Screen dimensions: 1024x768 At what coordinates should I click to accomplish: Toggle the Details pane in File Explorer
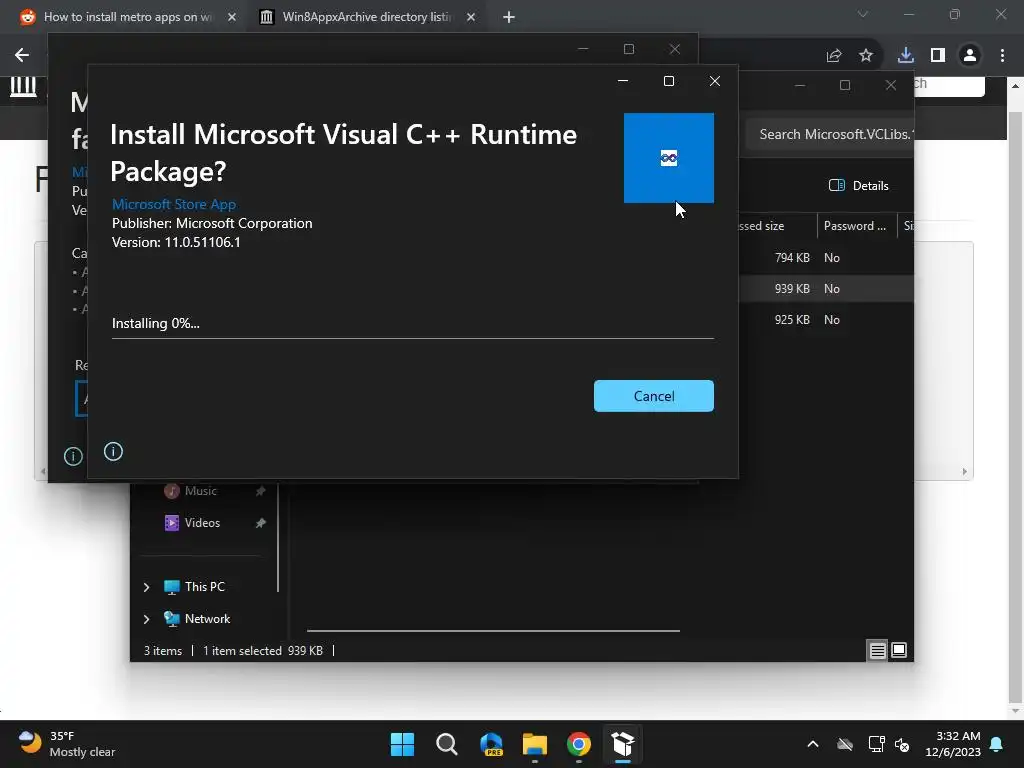pyautogui.click(x=859, y=185)
